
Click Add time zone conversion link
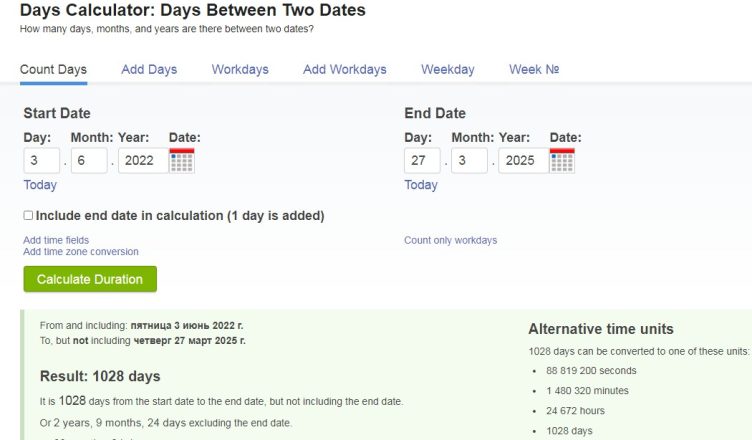point(81,251)
